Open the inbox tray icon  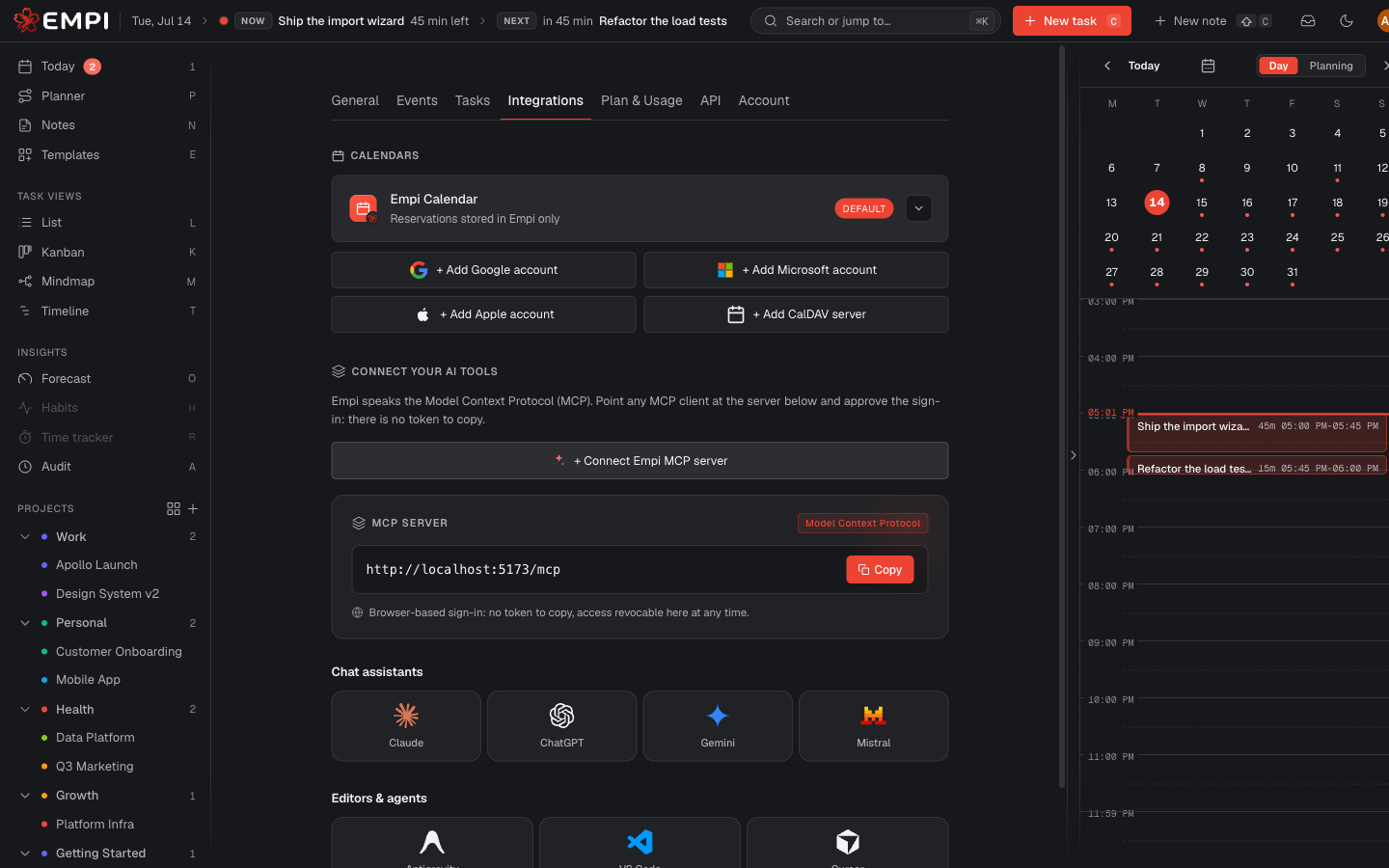1308,20
